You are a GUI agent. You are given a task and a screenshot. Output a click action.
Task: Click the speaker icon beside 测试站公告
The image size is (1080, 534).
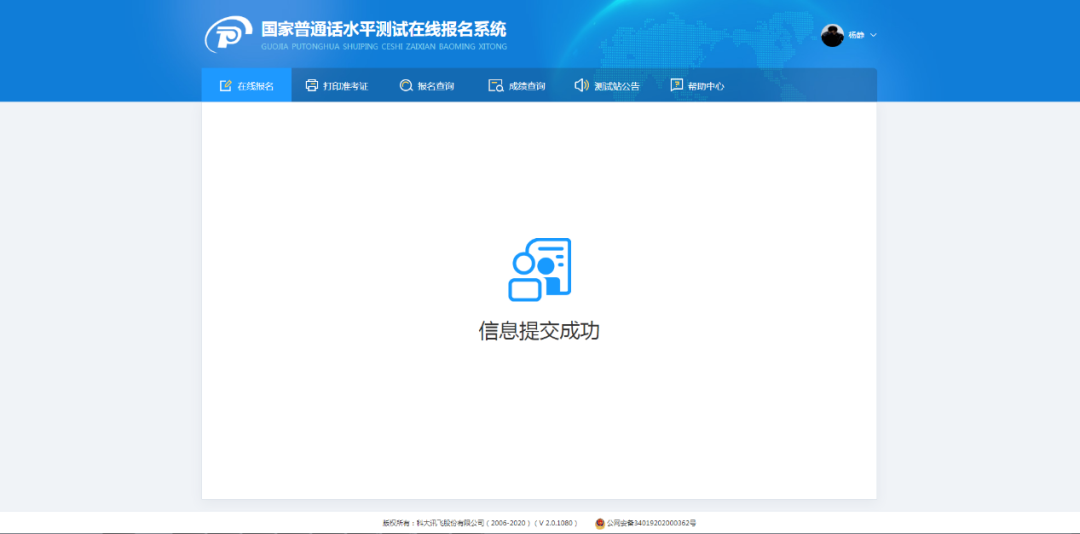click(581, 86)
